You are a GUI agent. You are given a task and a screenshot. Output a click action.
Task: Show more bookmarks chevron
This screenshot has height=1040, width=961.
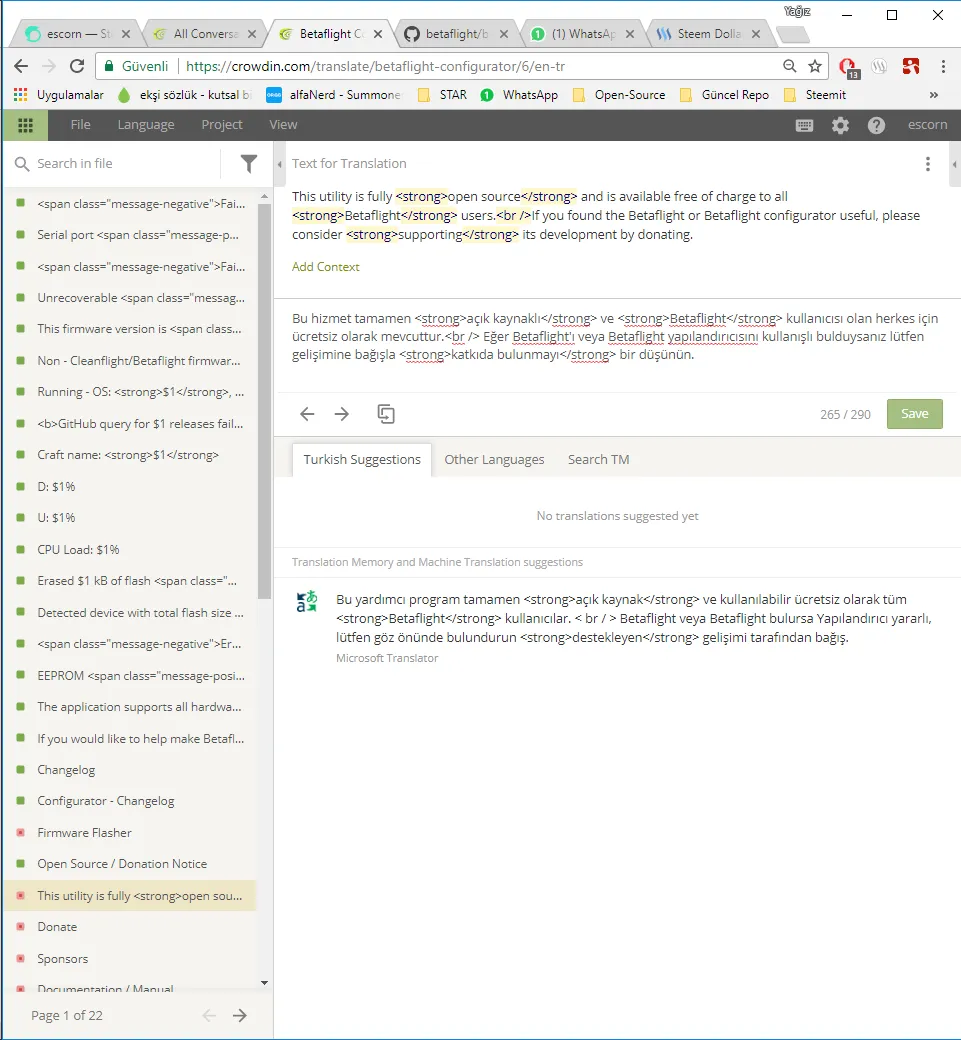(x=933, y=95)
